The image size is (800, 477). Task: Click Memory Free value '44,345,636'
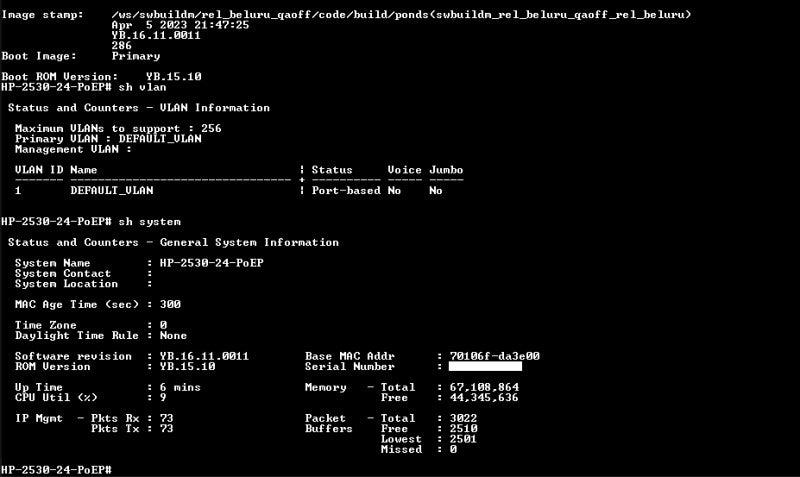[484, 397]
